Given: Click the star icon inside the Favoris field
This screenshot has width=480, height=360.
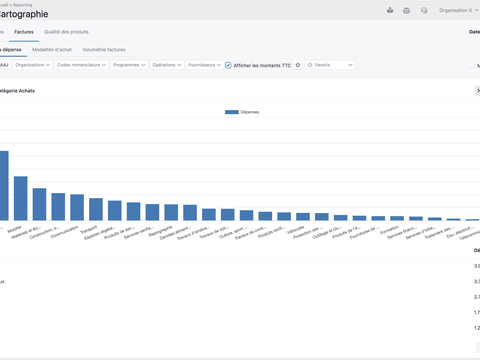Looking at the screenshot, I should pos(310,65).
